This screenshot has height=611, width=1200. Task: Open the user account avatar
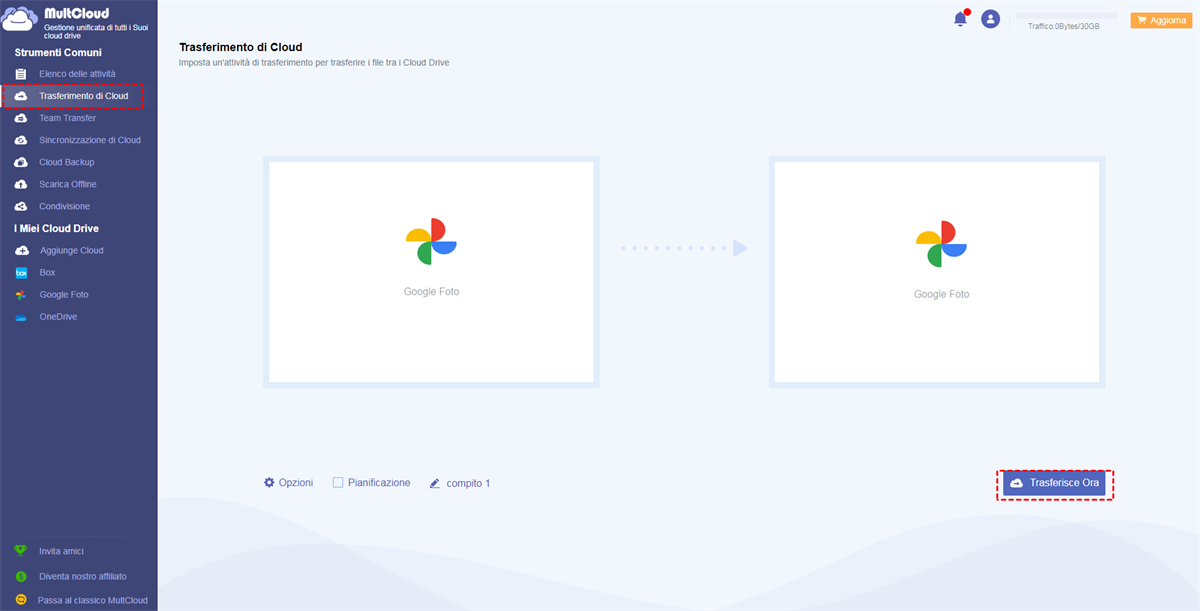pos(990,19)
